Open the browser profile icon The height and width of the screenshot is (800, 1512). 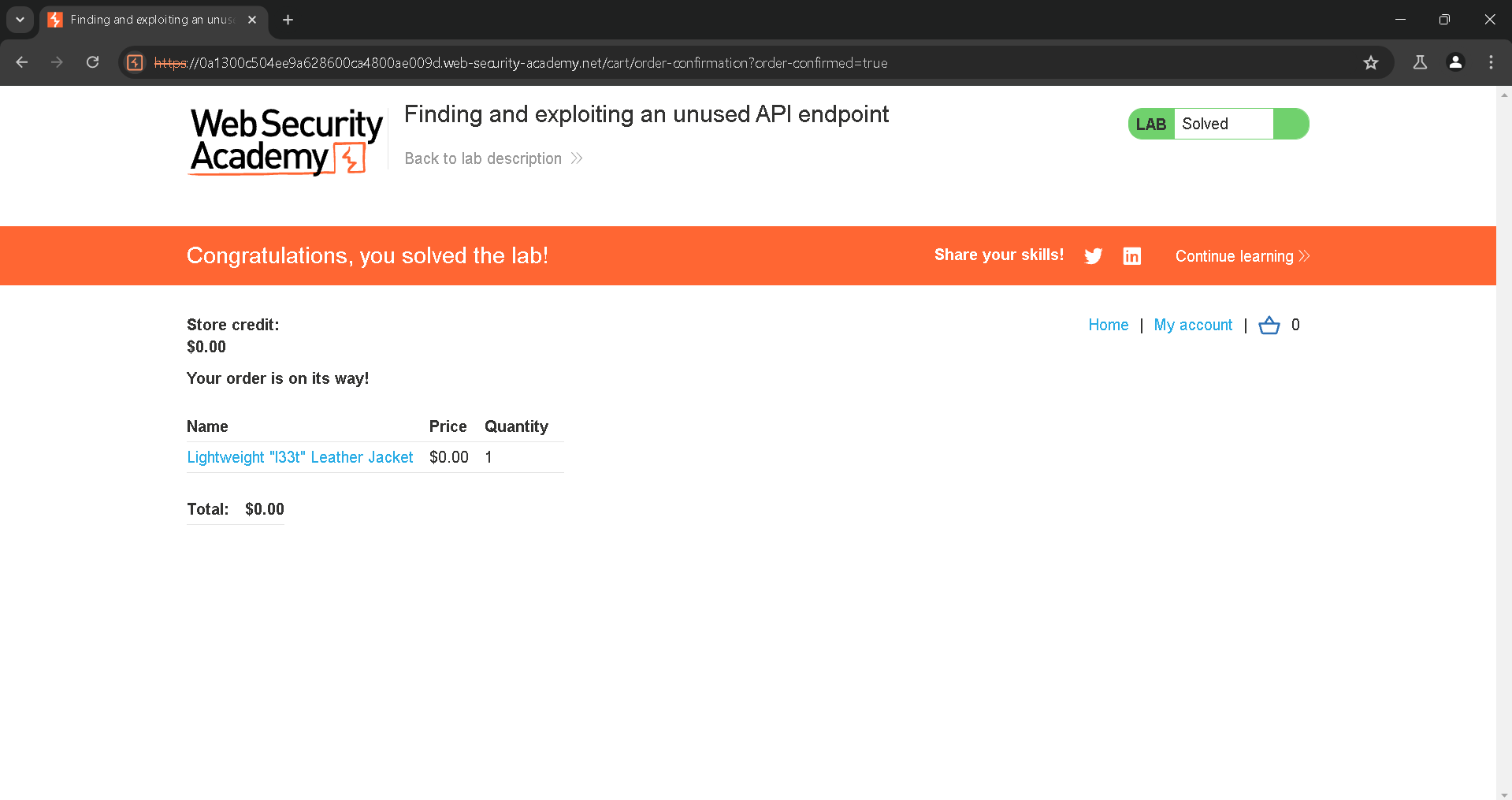click(x=1455, y=63)
